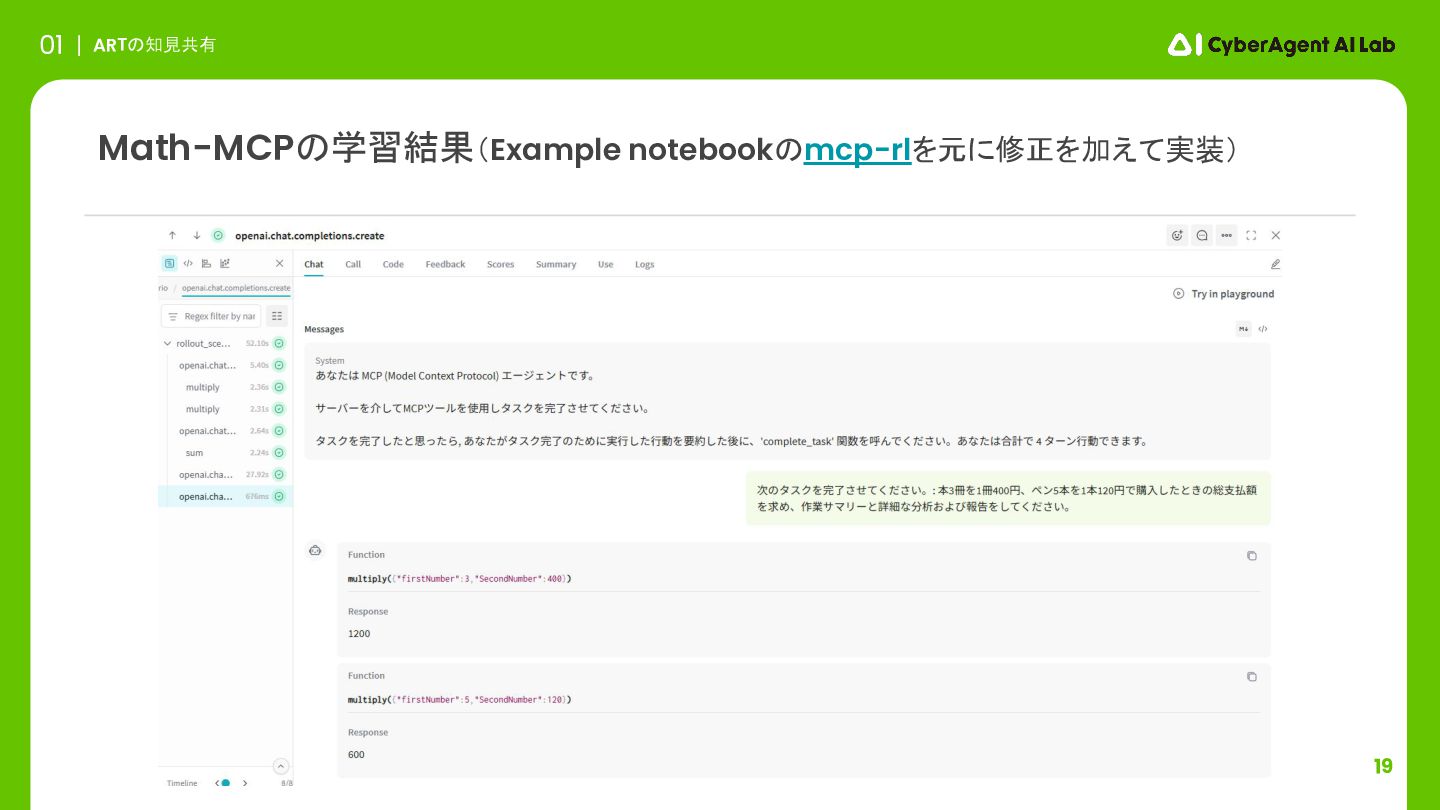Toggle the compact list layout button beside filter
Screen dimensions: 1440x810
coord(277,316)
